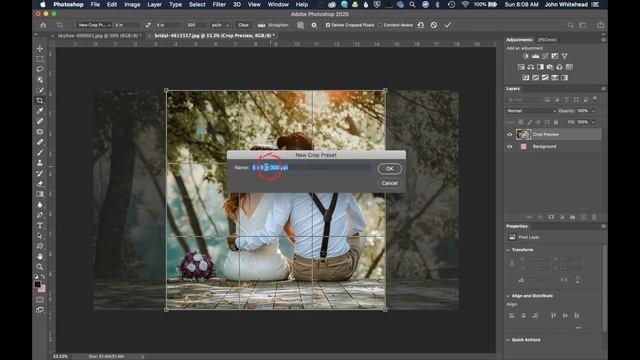Click the Straighten button
This screenshot has height=360, width=640.
[273, 25]
